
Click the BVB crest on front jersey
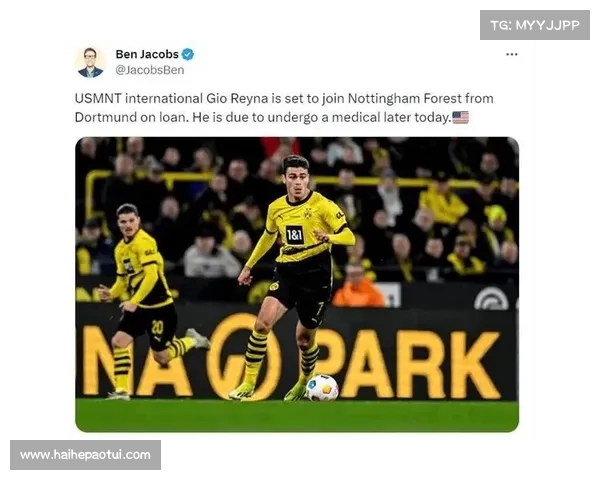(308, 213)
